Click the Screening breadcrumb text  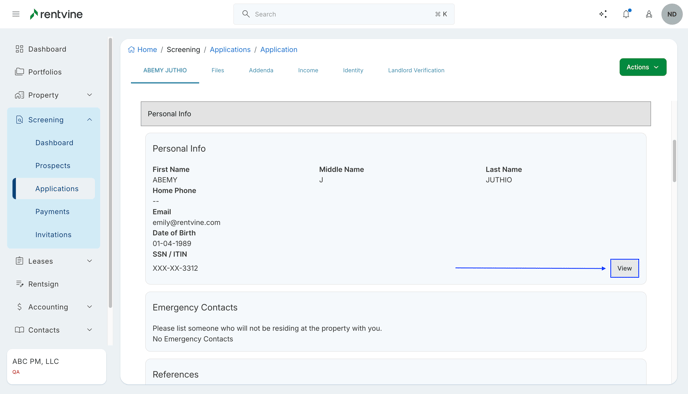click(183, 50)
